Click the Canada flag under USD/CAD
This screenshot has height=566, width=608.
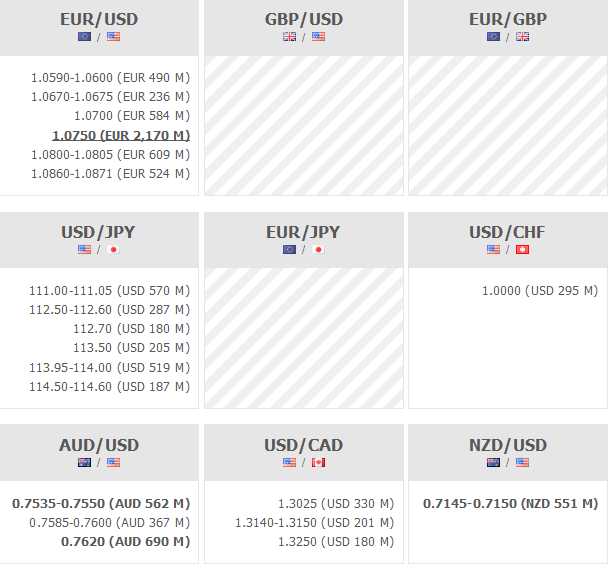click(x=318, y=463)
